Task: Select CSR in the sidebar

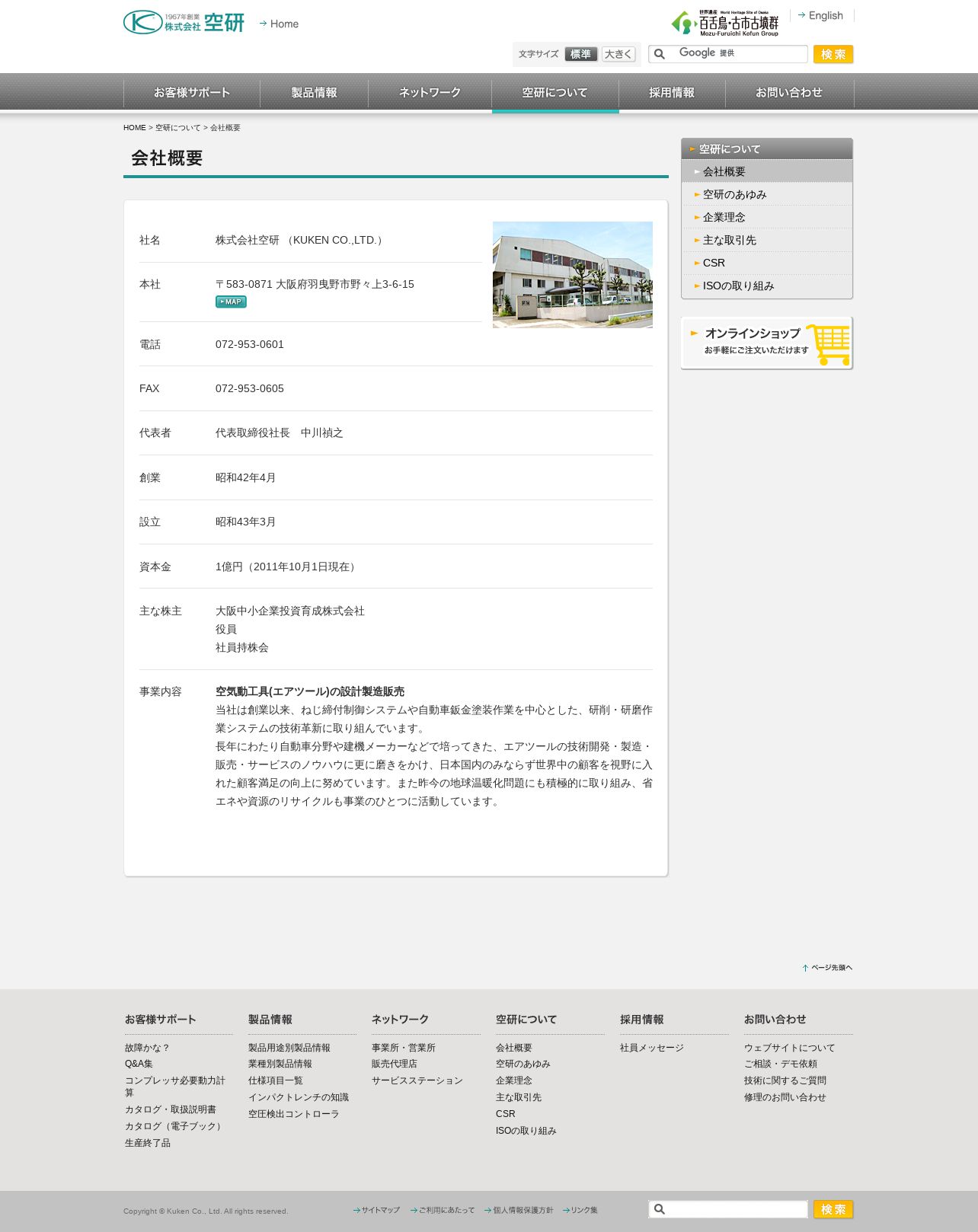Action: tap(767, 263)
